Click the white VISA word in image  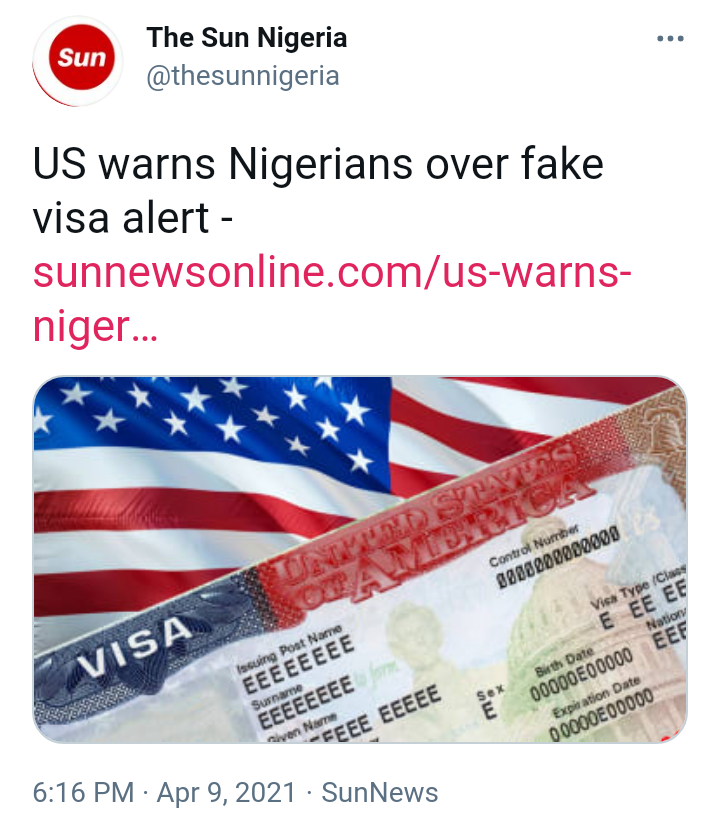click(135, 648)
